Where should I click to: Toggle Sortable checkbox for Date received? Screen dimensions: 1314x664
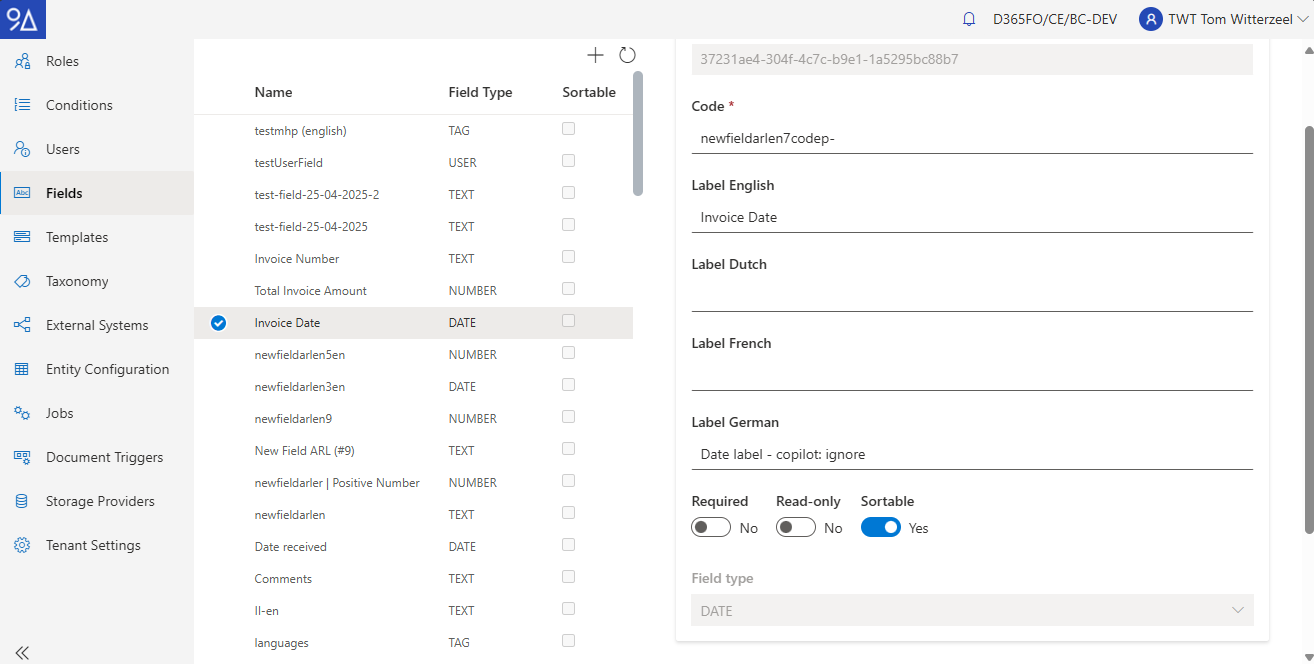click(569, 545)
